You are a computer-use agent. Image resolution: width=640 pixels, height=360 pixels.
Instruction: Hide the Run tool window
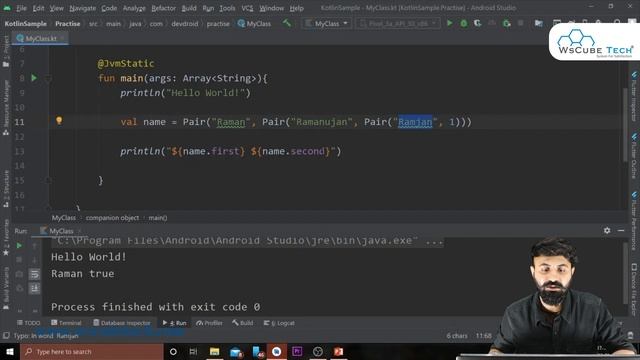pos(621,231)
